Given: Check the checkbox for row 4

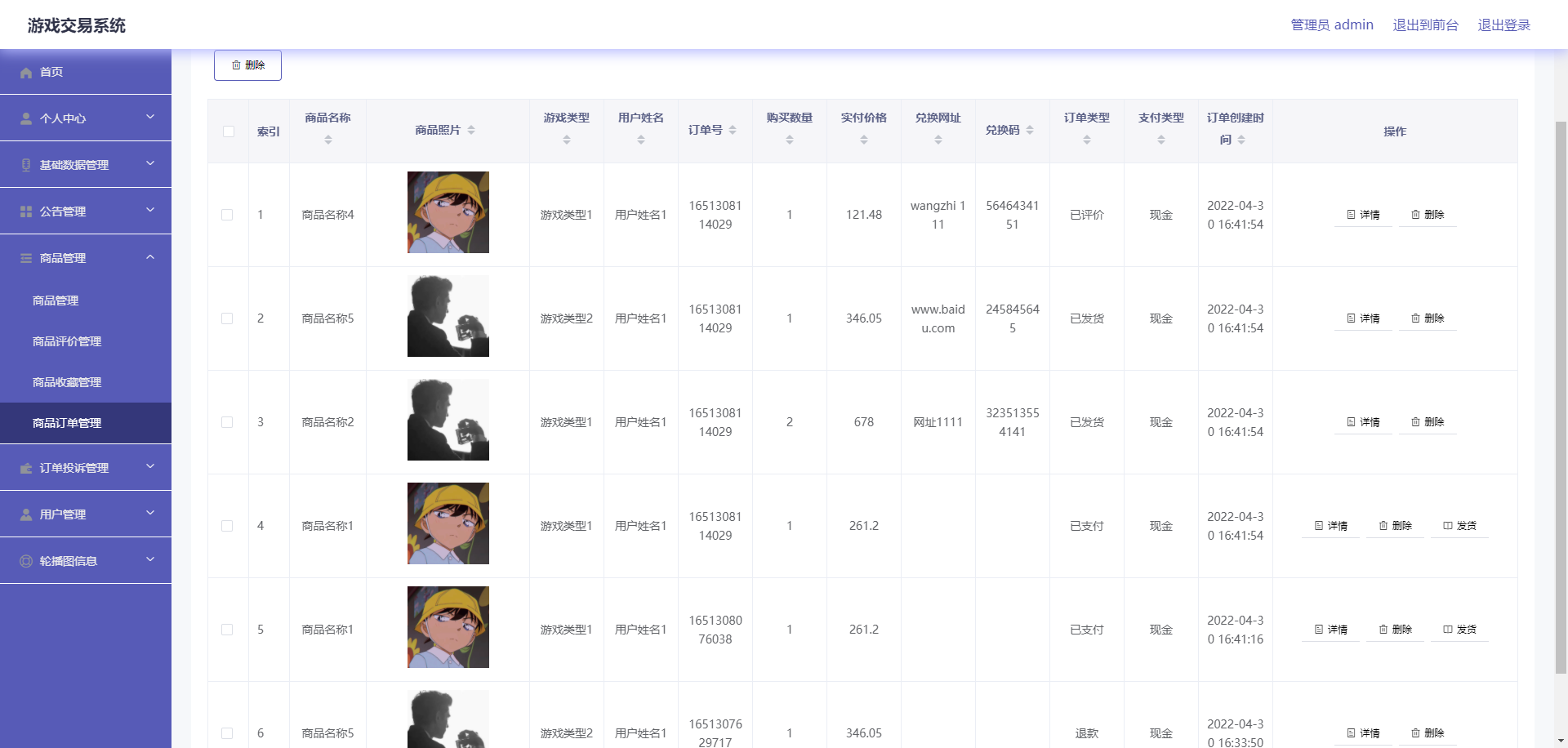Looking at the screenshot, I should (227, 526).
